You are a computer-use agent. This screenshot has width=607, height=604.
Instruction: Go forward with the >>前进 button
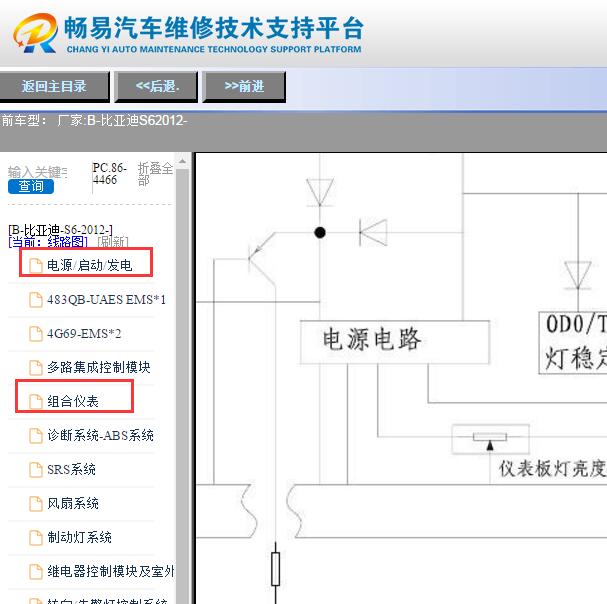pos(244,86)
